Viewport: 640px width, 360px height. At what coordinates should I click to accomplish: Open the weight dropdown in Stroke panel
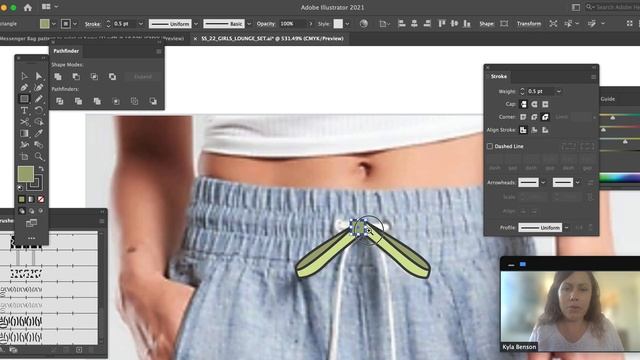(x=559, y=91)
